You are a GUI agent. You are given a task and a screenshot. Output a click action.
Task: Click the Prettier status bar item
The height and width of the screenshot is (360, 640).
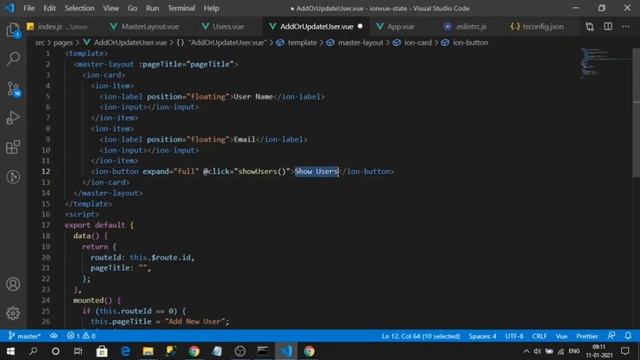(x=587, y=336)
